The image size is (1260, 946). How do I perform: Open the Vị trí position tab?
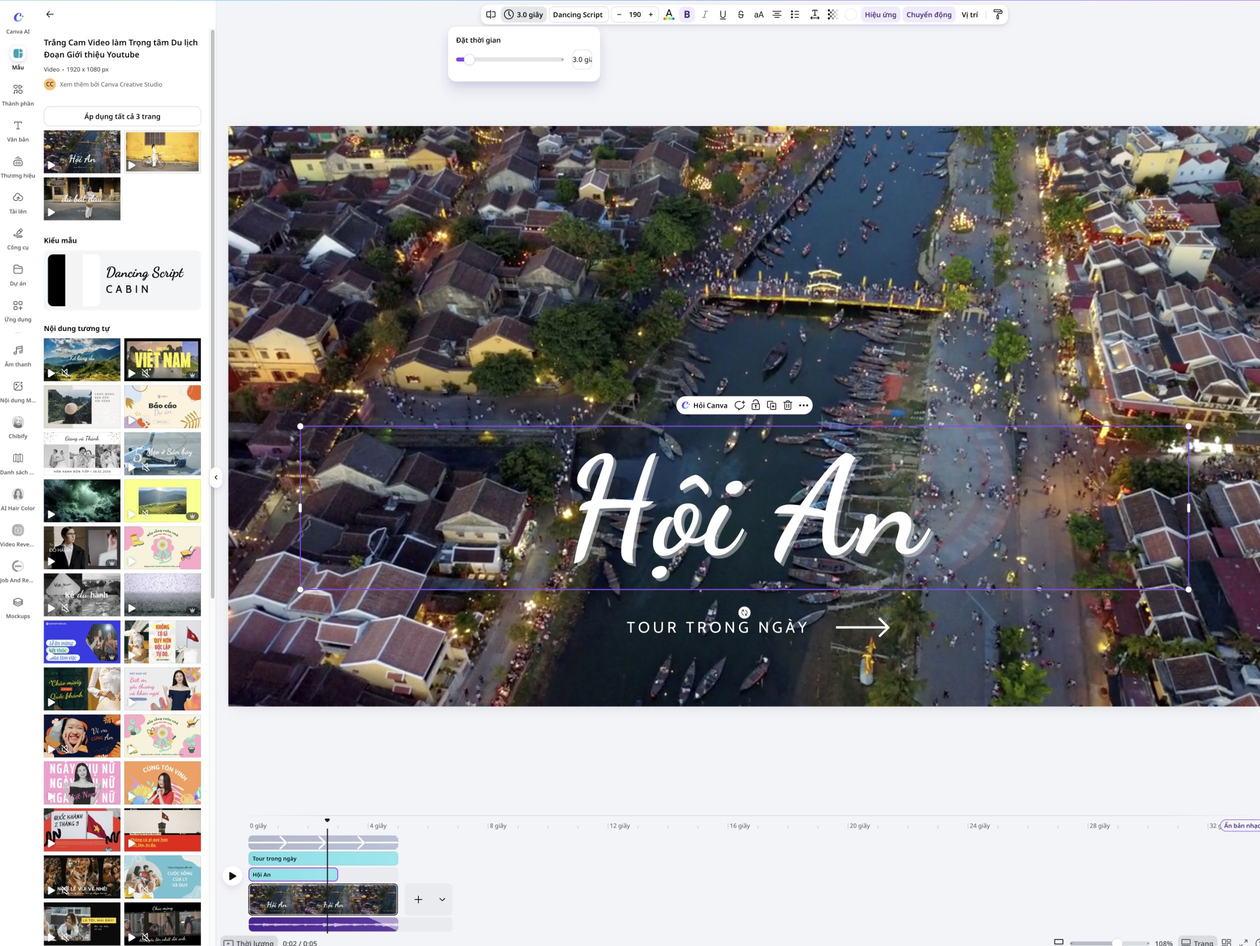970,15
